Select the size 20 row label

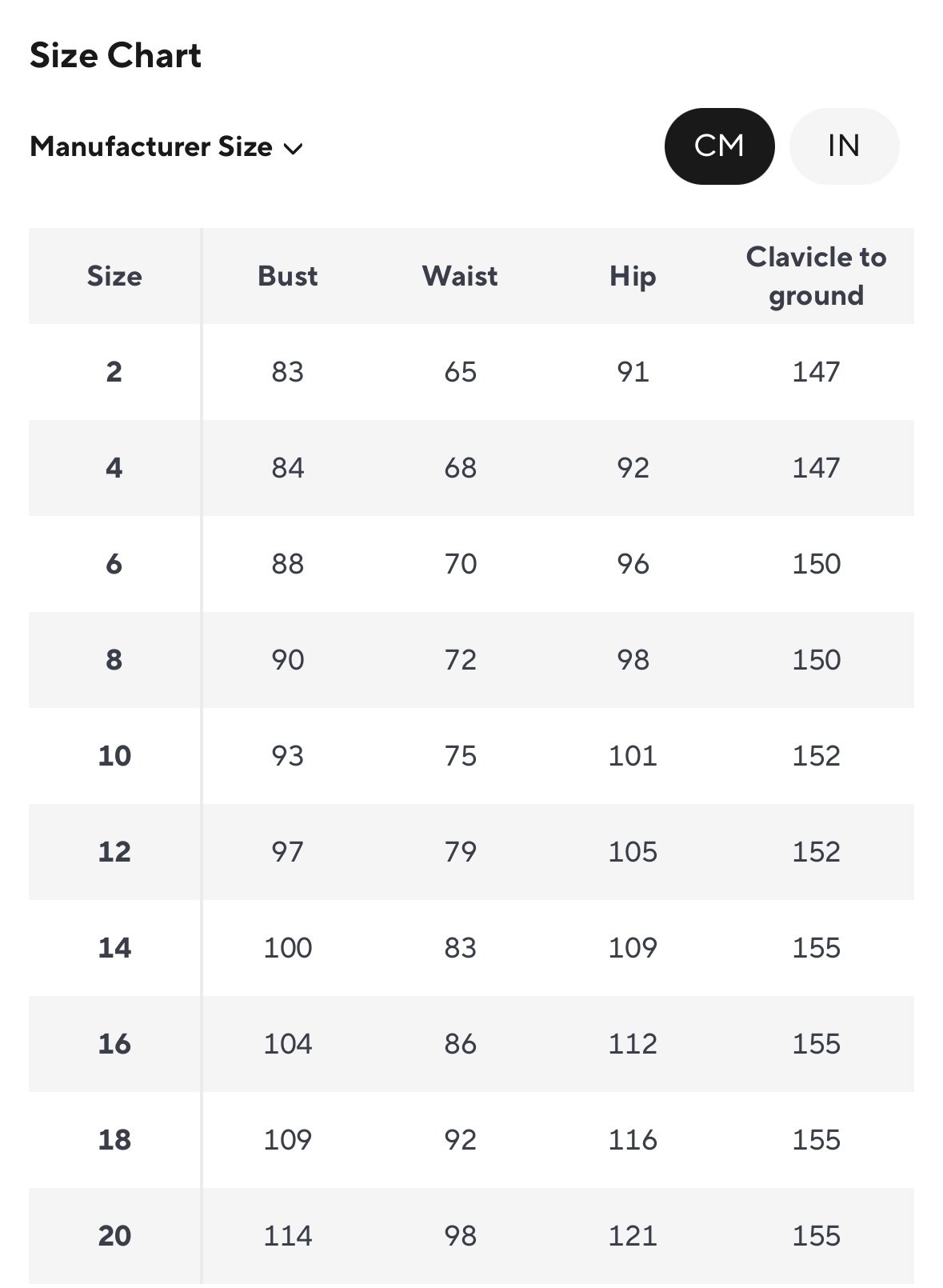[114, 1236]
